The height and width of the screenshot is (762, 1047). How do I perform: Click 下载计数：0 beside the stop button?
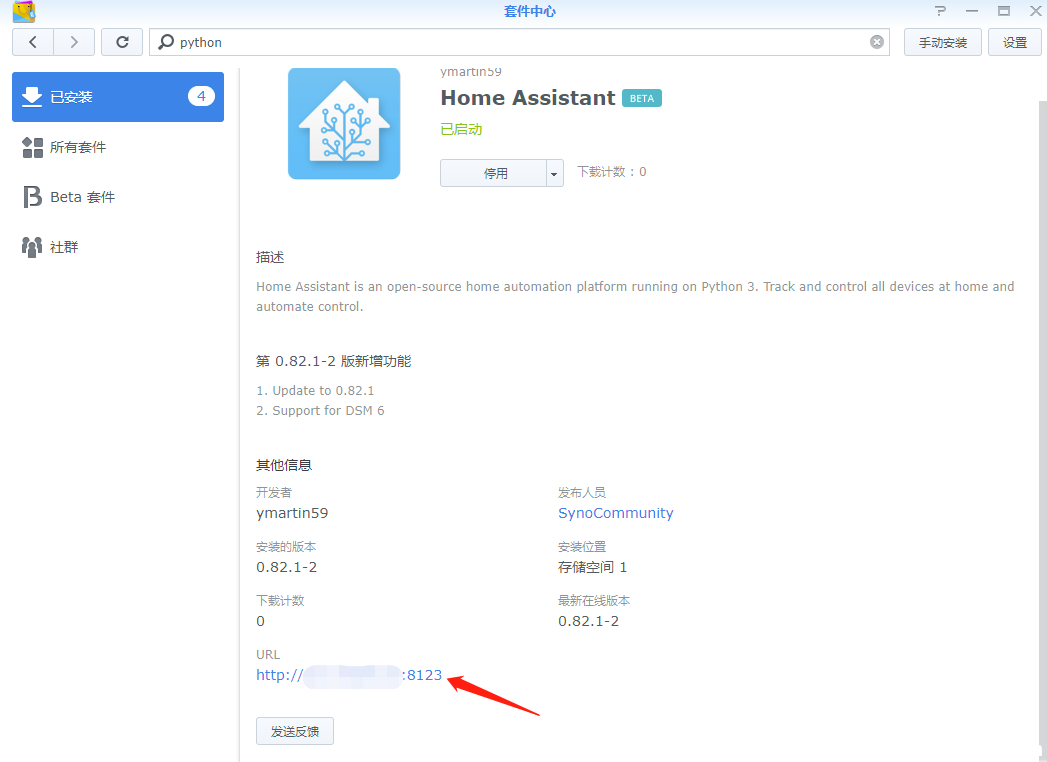tap(612, 172)
